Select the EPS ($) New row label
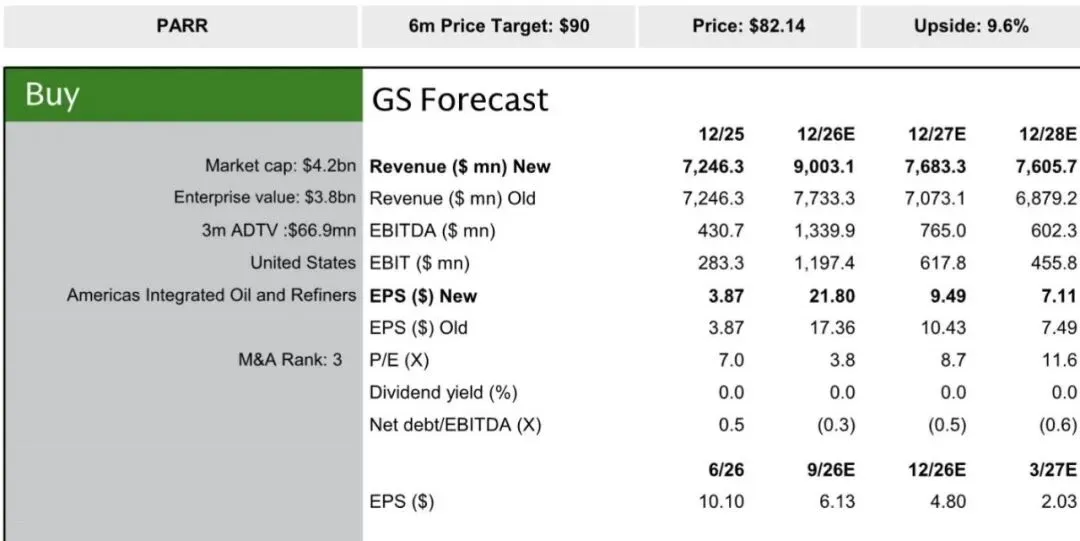1080x541 pixels. 424,296
